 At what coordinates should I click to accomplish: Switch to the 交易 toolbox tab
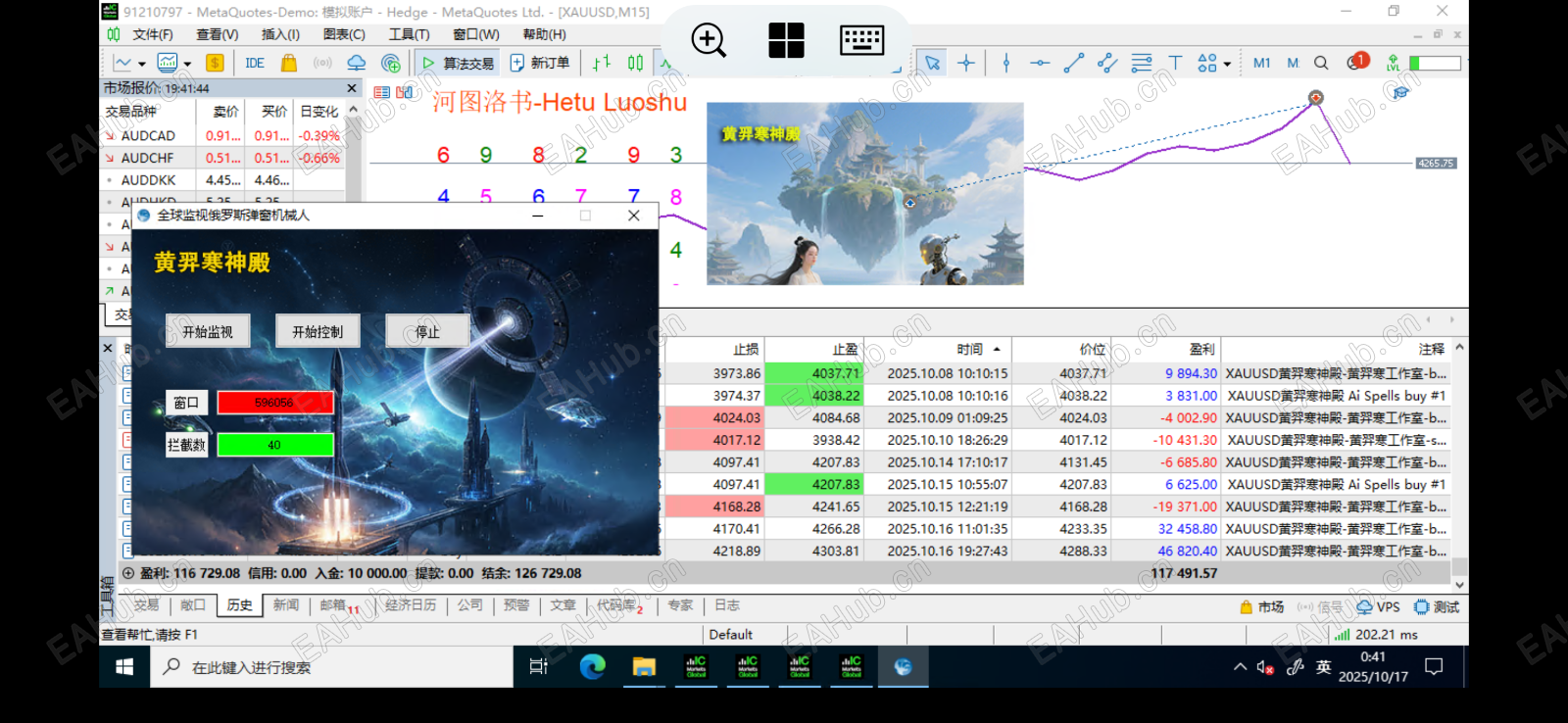pyautogui.click(x=146, y=605)
